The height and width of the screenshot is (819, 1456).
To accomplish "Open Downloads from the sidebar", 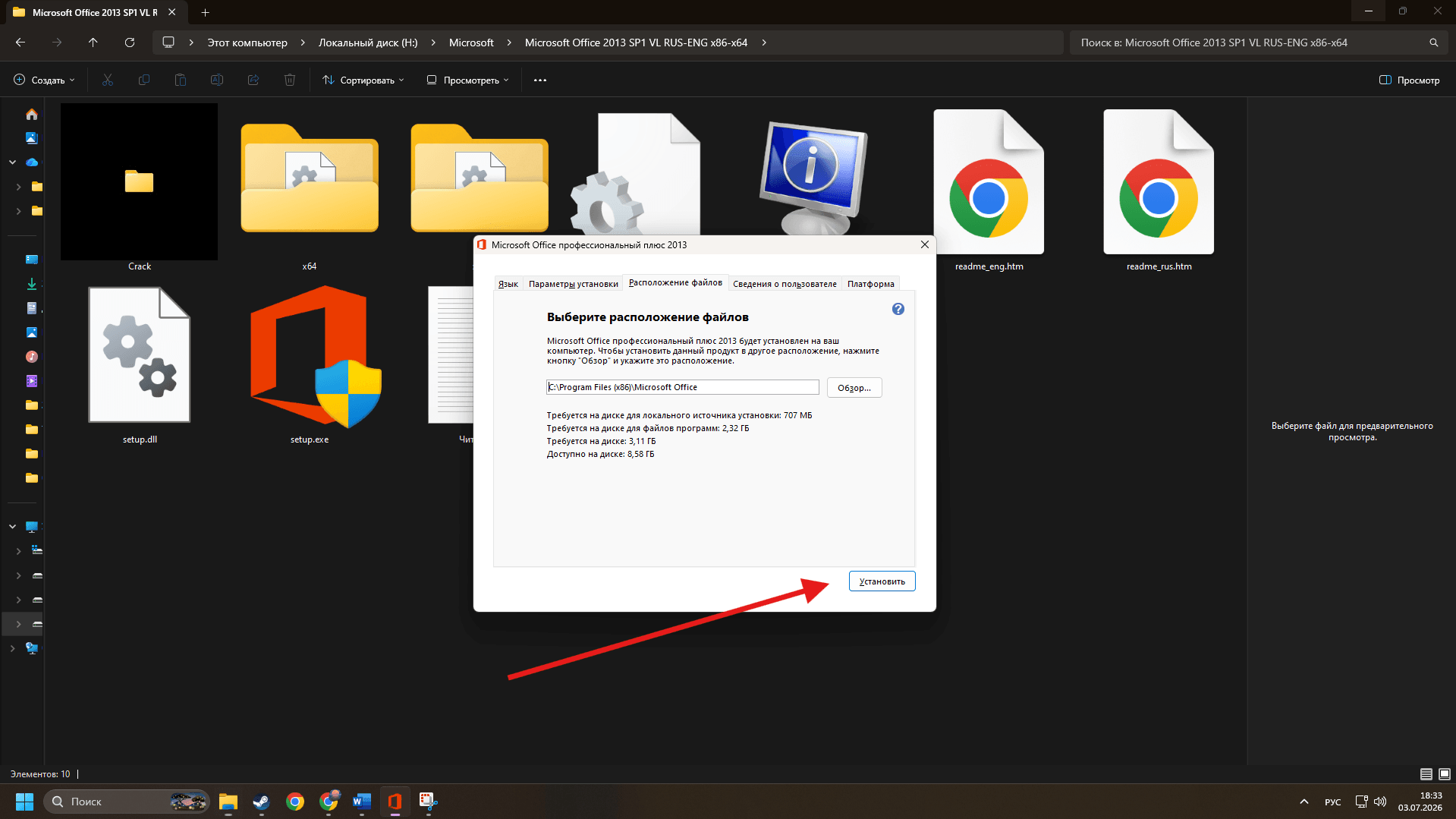I will coord(32,284).
